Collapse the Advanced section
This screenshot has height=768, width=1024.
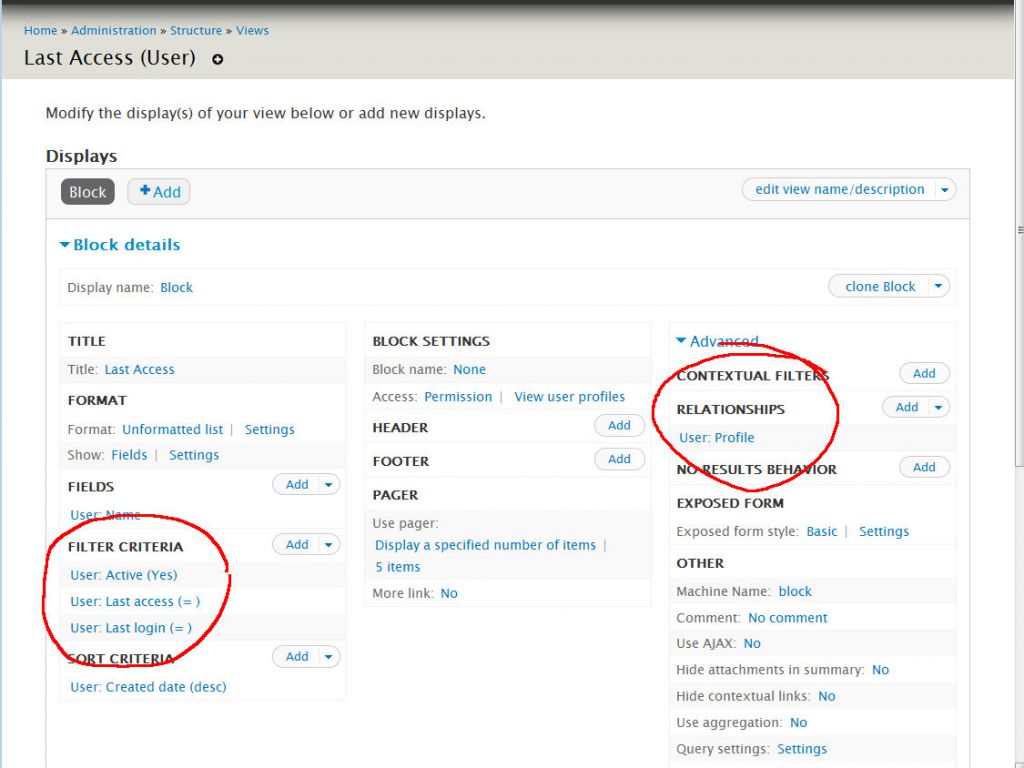(x=716, y=342)
